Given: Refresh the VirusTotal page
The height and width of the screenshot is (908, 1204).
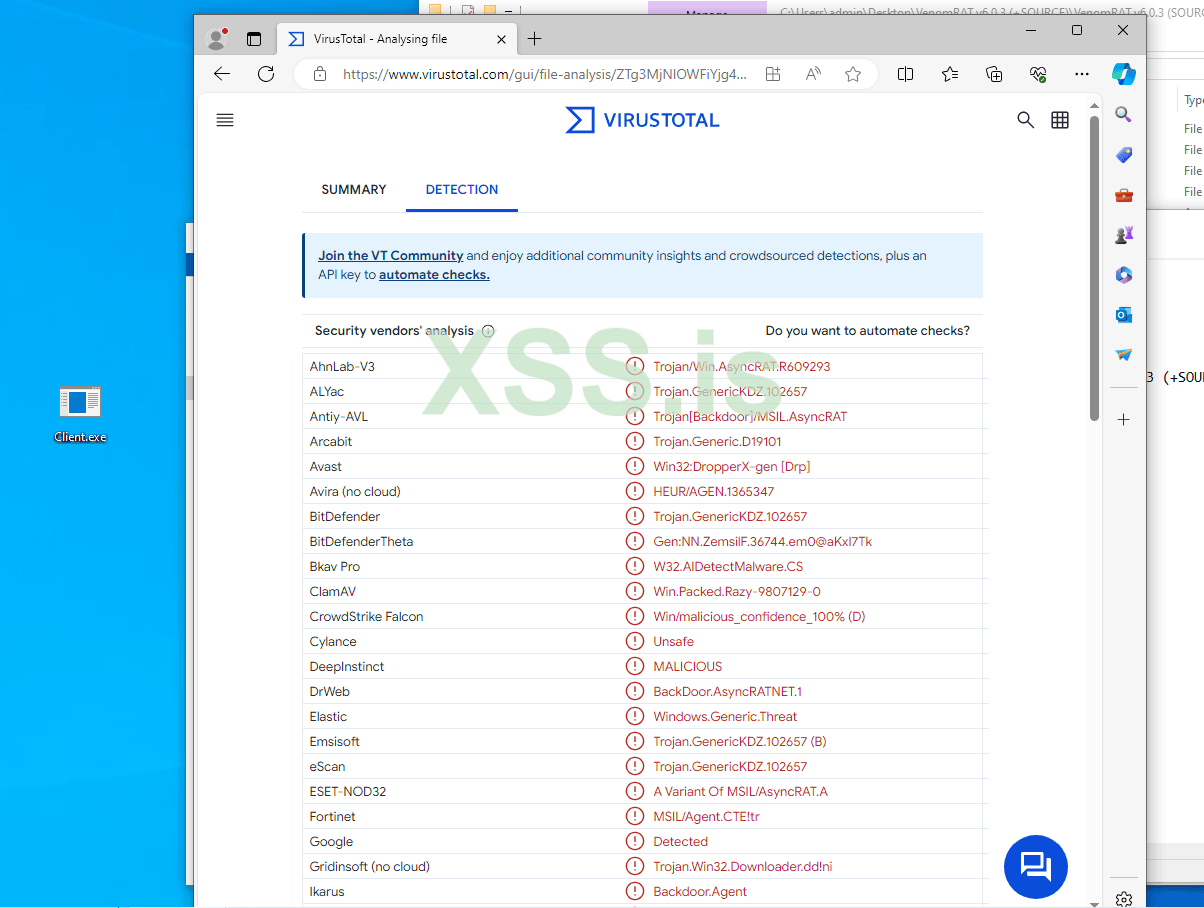Looking at the screenshot, I should pos(266,74).
